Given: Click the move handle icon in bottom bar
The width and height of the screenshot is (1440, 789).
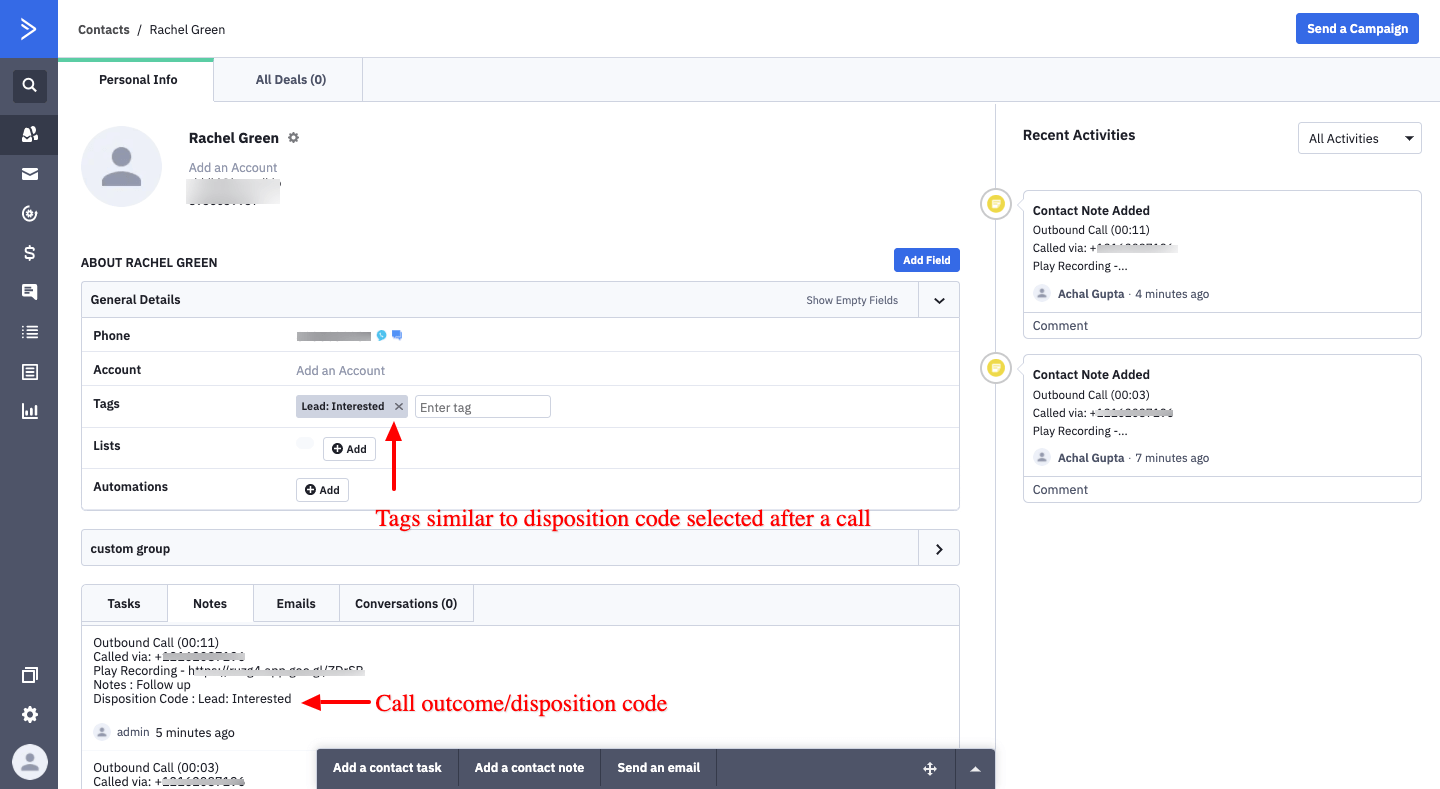Looking at the screenshot, I should (x=929, y=768).
